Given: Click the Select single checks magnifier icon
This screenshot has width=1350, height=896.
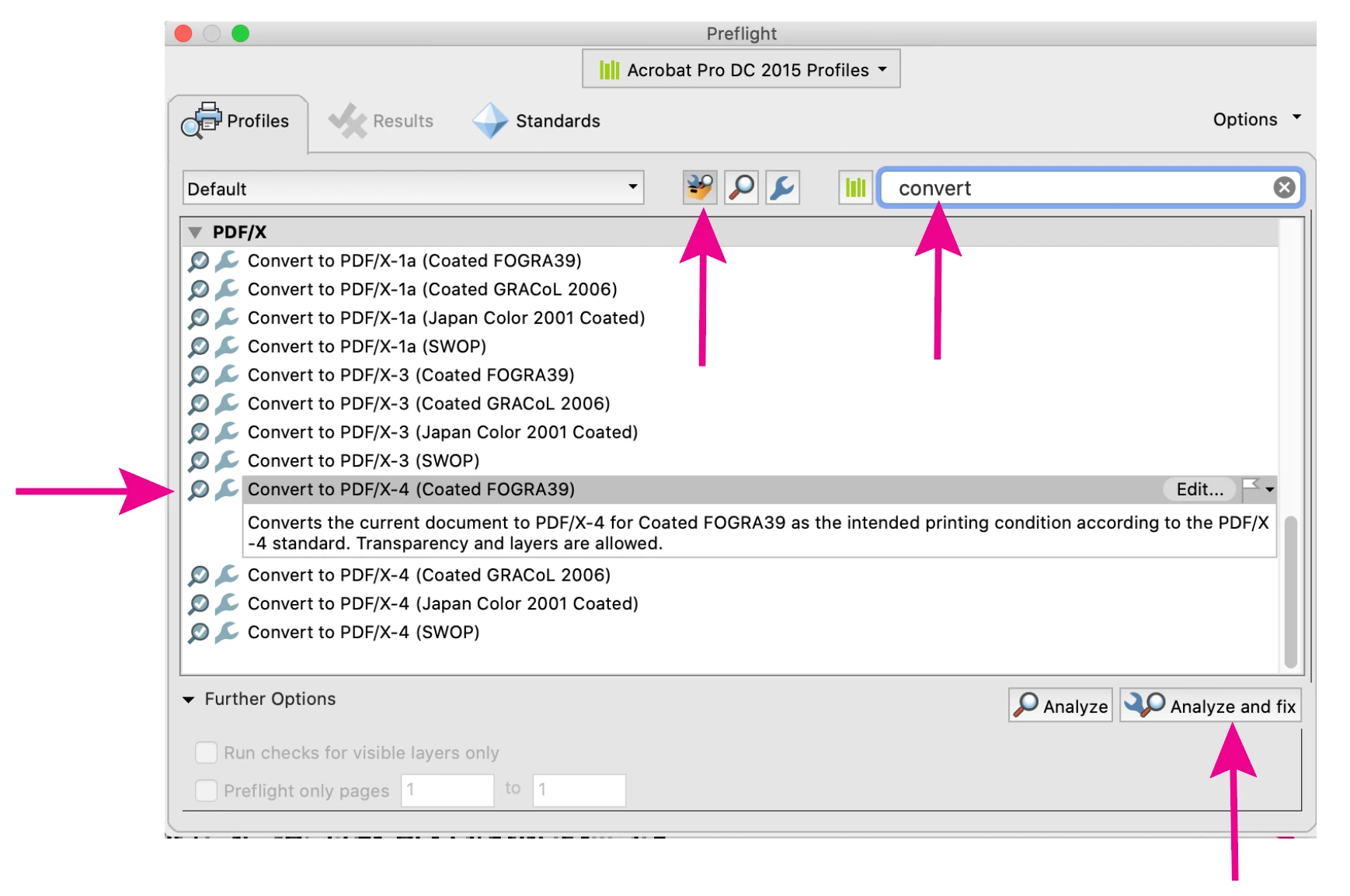Looking at the screenshot, I should tap(742, 188).
